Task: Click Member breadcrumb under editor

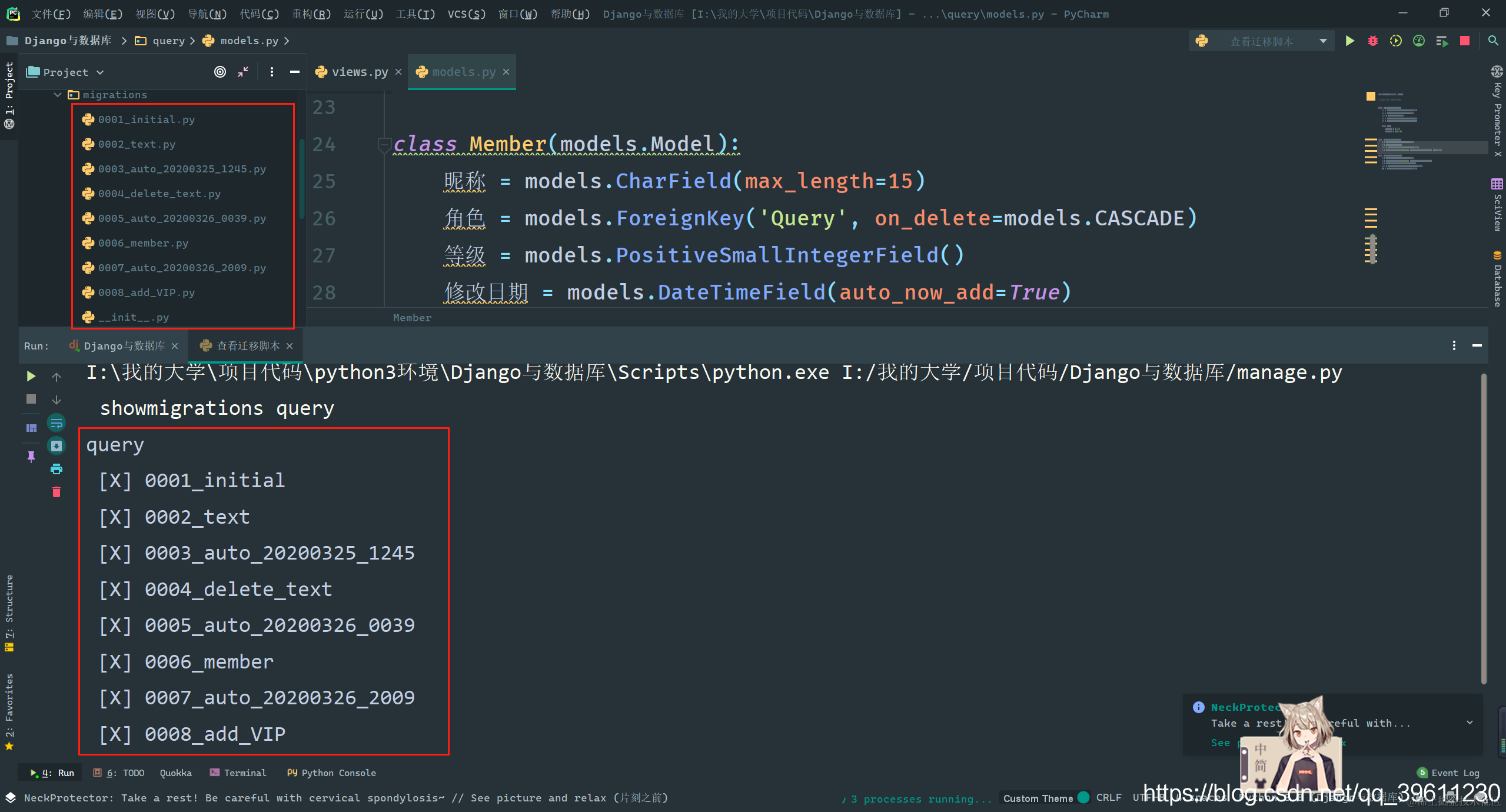Action: coord(412,318)
